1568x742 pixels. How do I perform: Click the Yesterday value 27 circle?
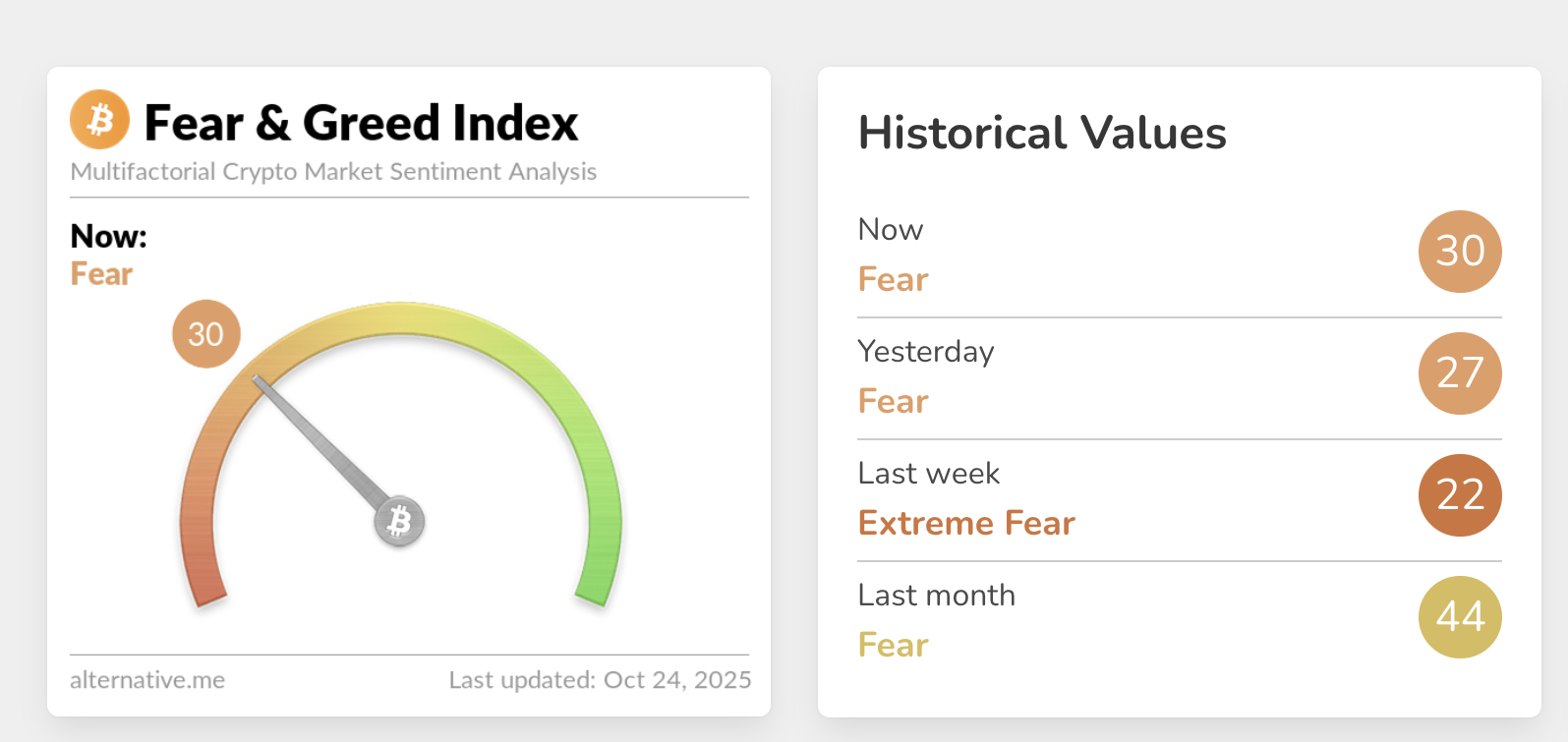click(1460, 373)
